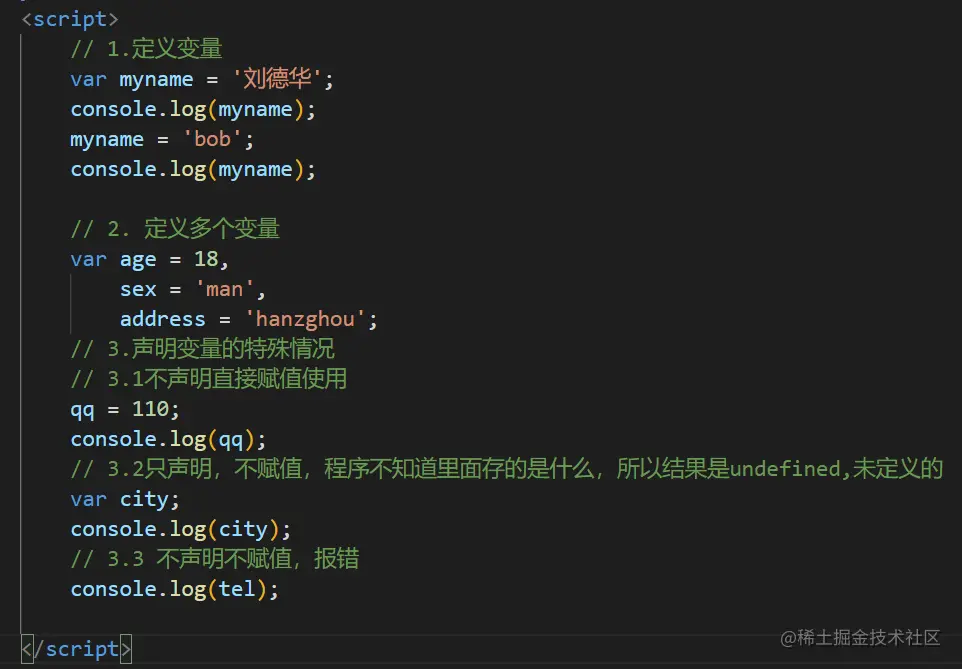Click the line sex = 'man',
The width and height of the screenshot is (962, 669).
(193, 289)
